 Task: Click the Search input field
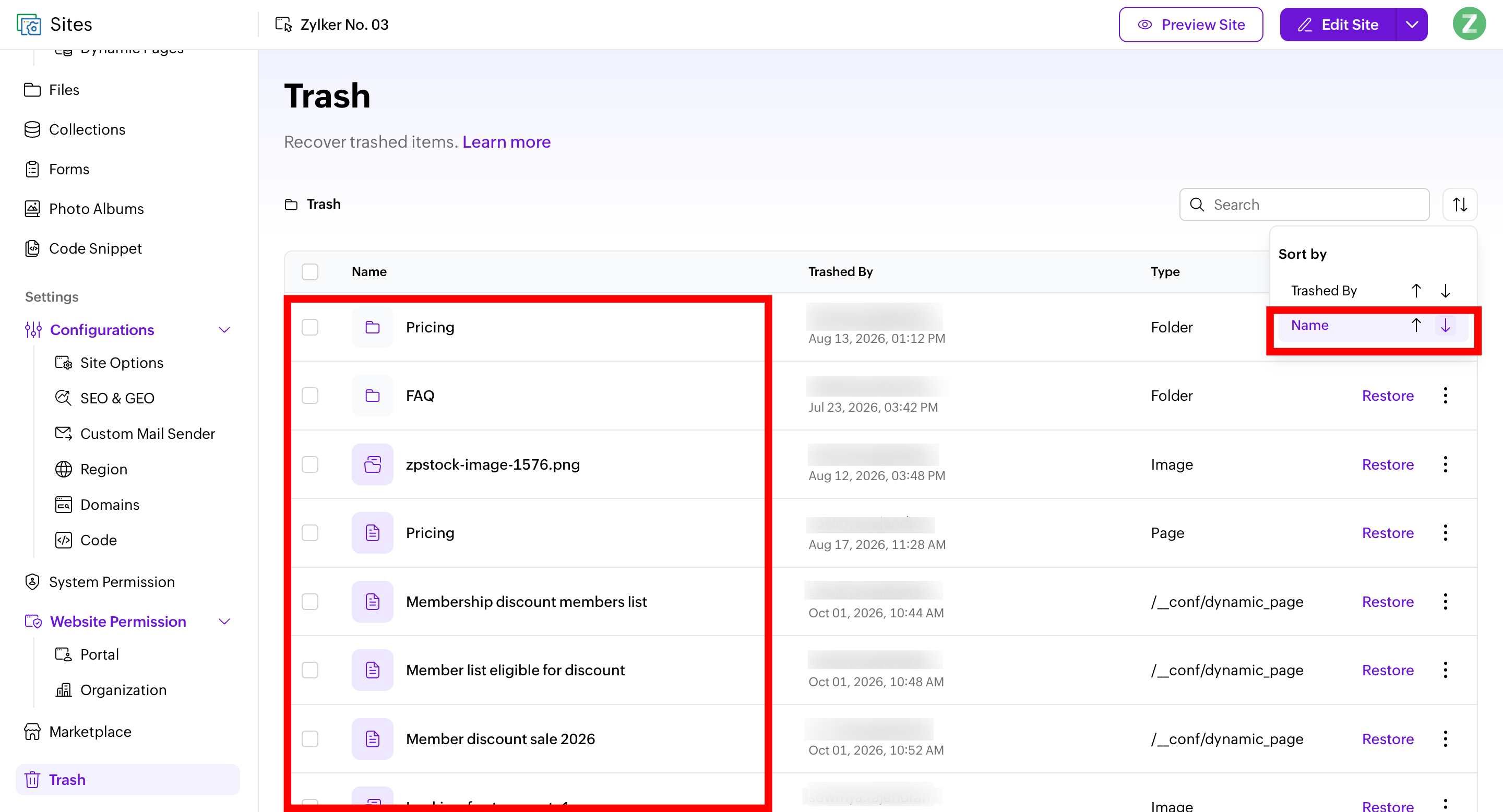[1304, 205]
